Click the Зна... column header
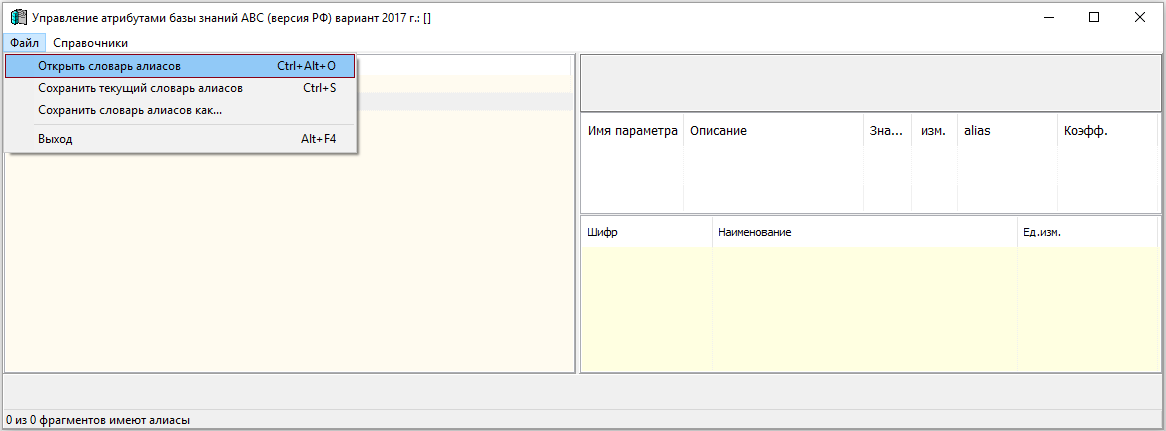Screen dimensions: 1166x431 (x=887, y=131)
